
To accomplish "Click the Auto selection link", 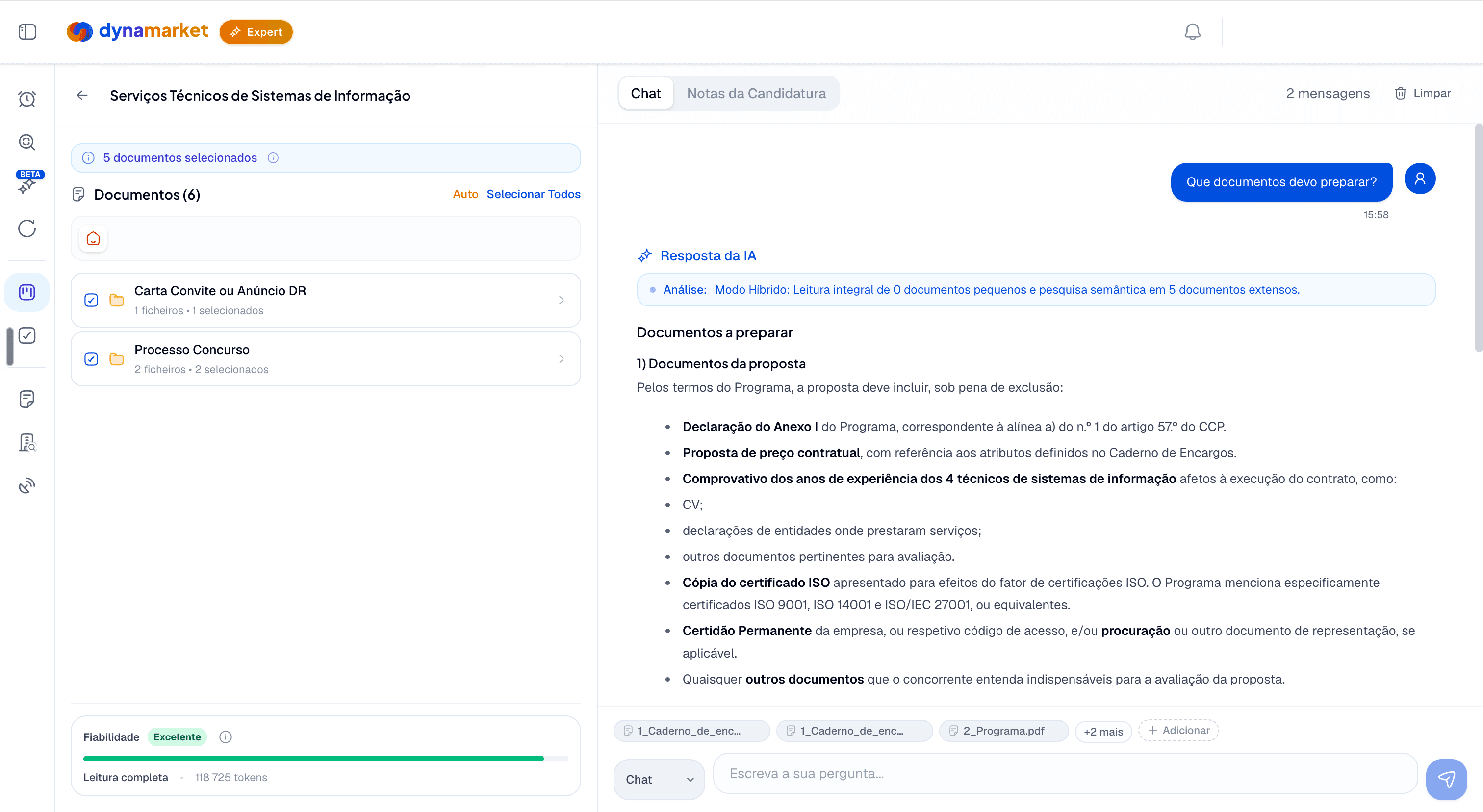I will 465,194.
